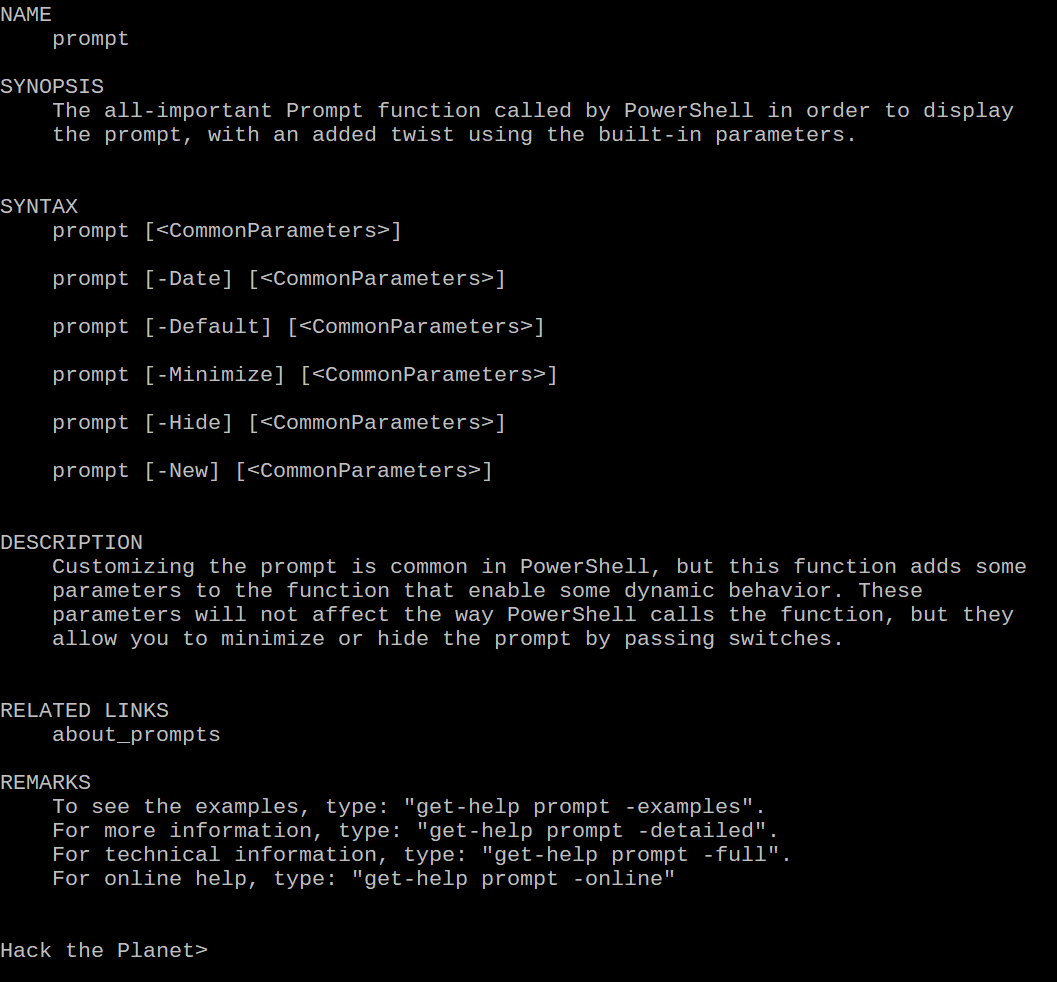Viewport: 1057px width, 982px height.
Task: Click "get-help prompt -detailed" command text
Action: 597,831
